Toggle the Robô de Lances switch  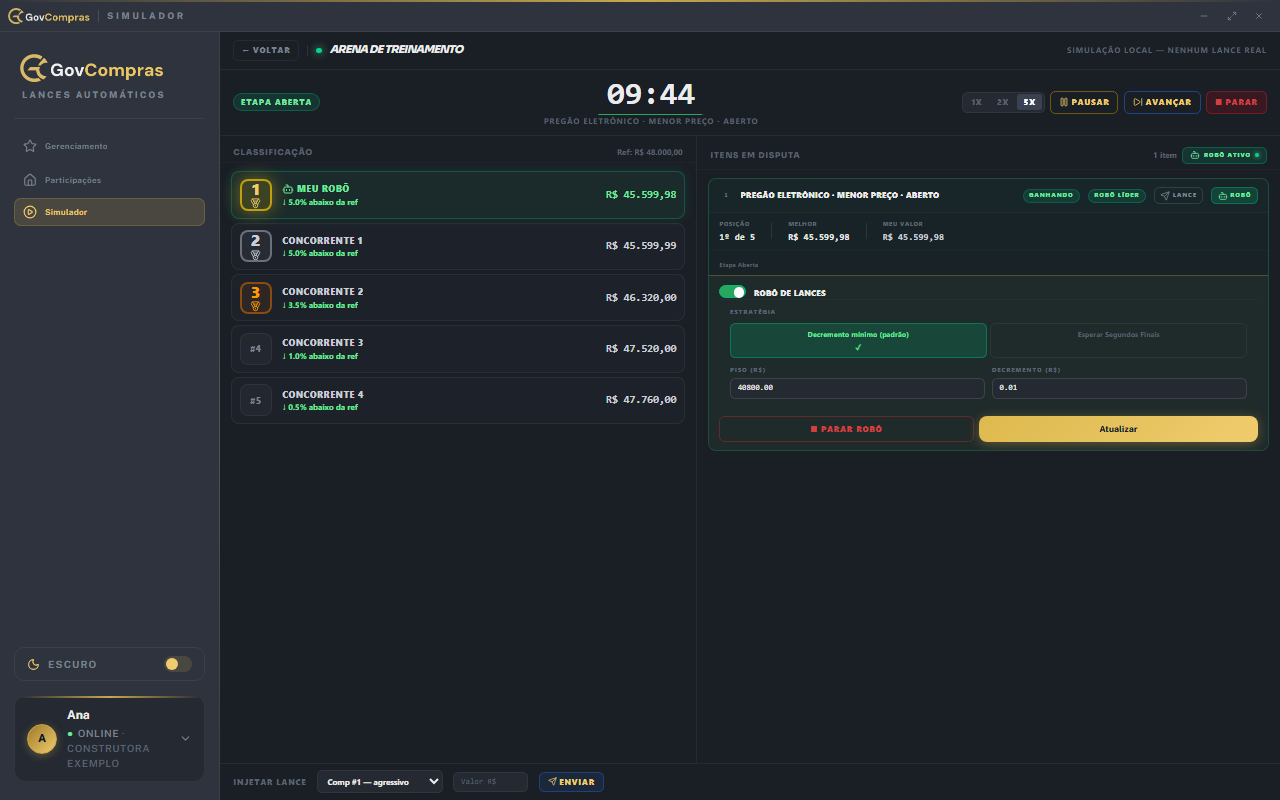coord(732,292)
